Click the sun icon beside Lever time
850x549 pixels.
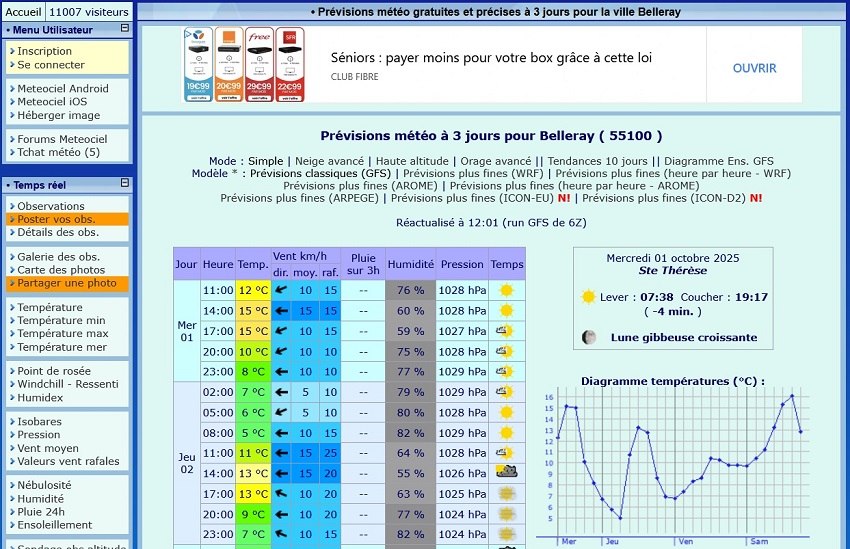point(589,297)
